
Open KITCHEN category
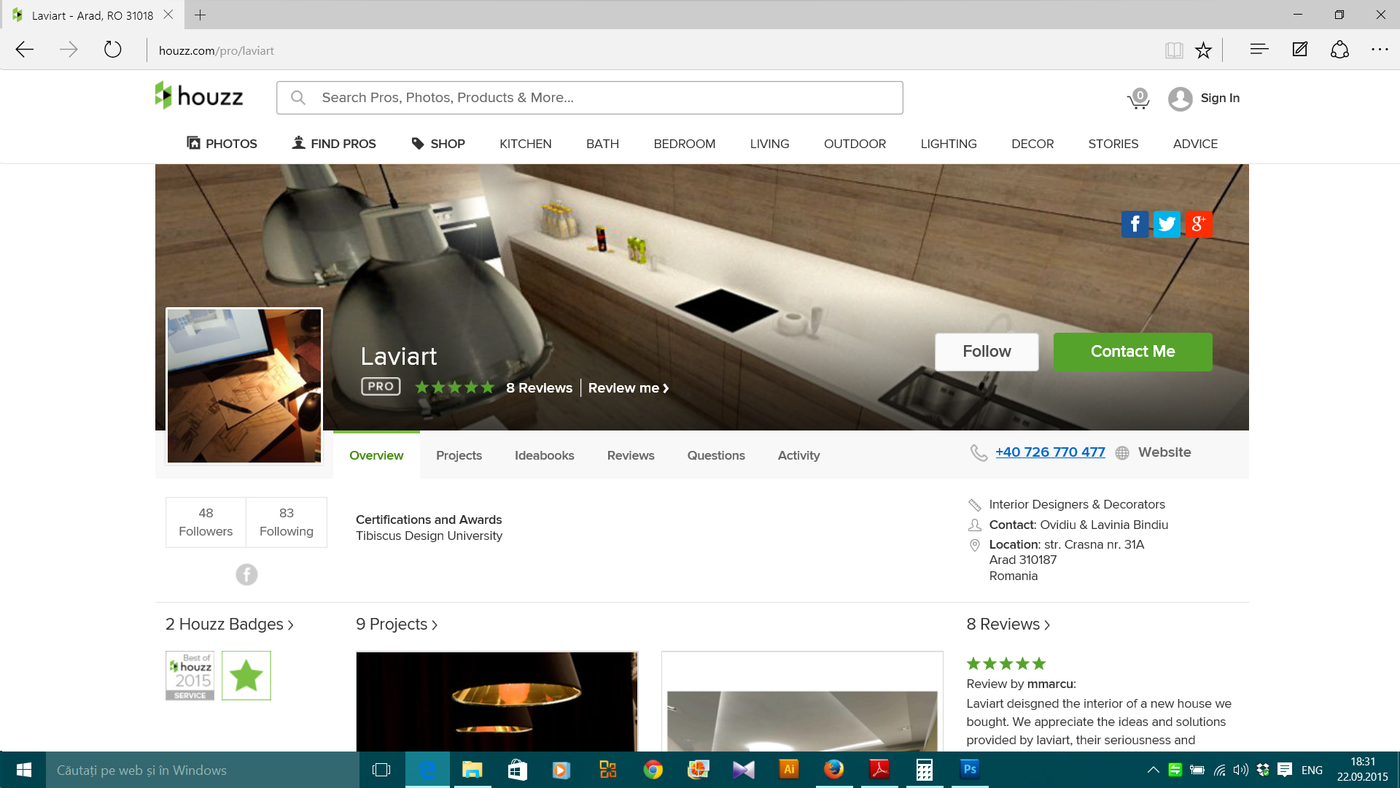point(526,143)
